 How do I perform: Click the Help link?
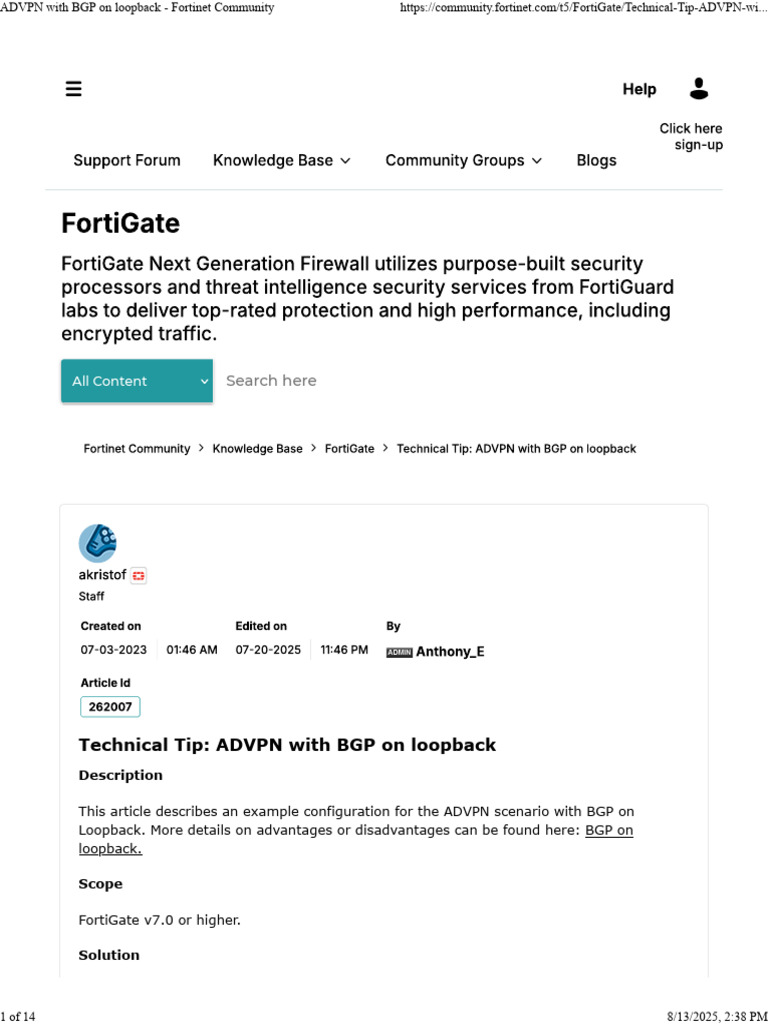click(x=639, y=89)
